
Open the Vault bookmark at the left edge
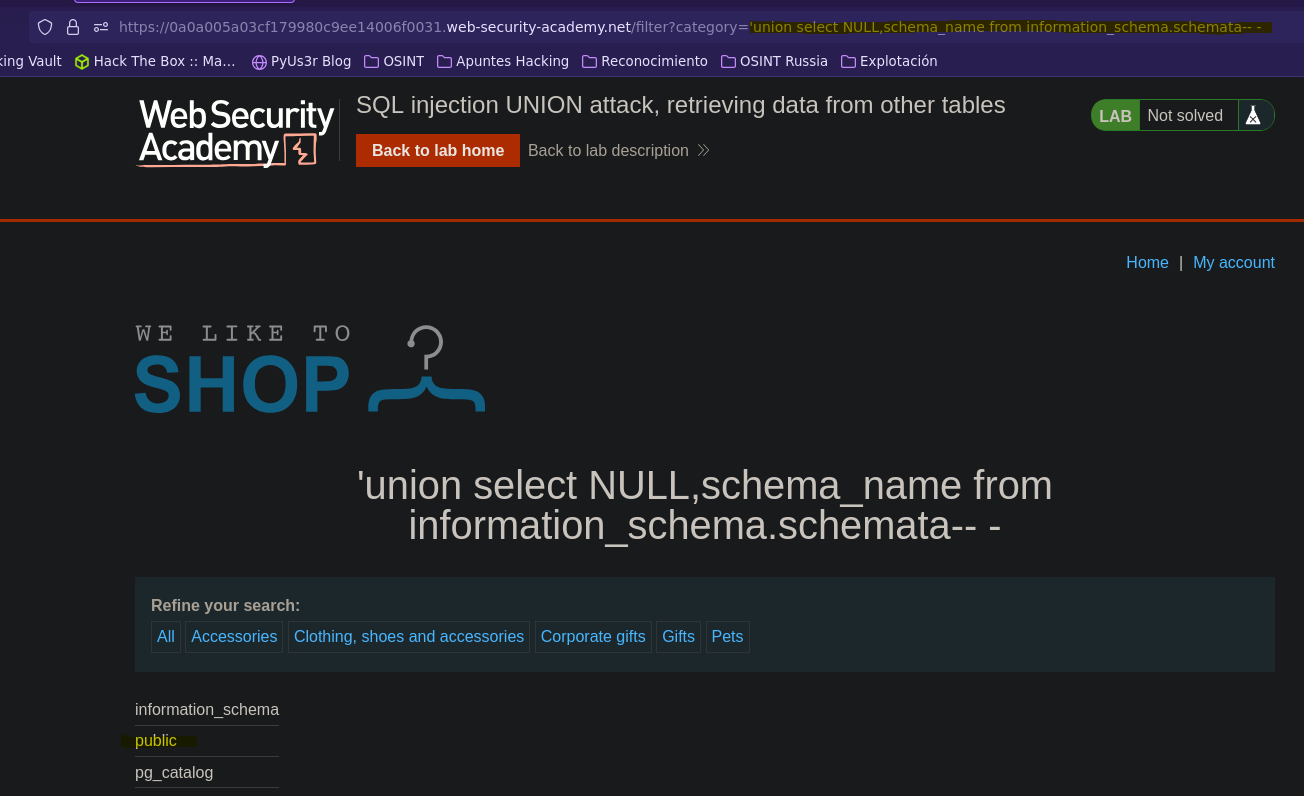[31, 61]
